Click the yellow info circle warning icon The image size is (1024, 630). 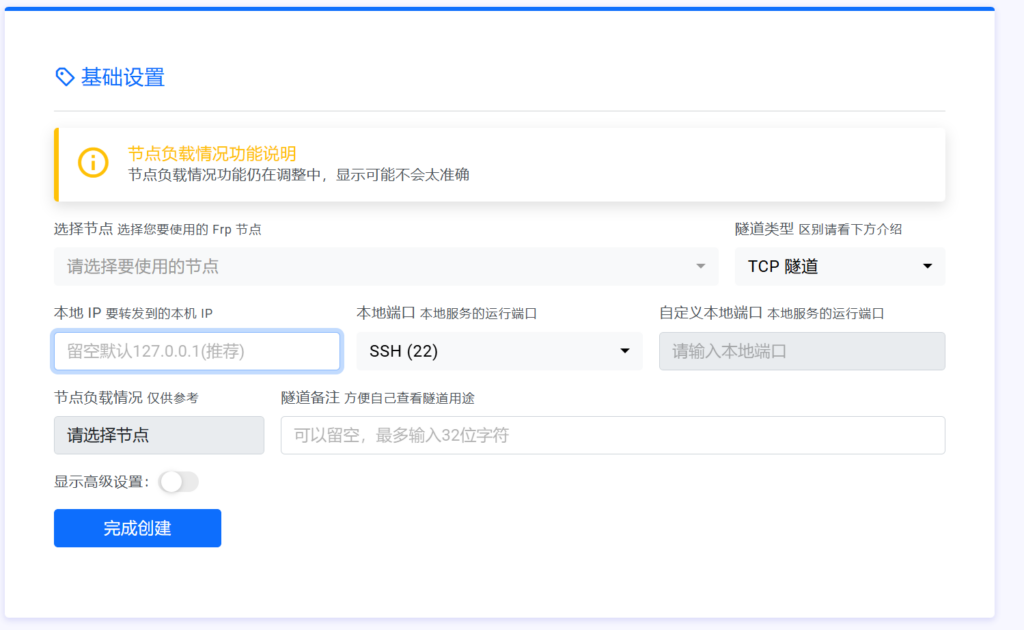93,163
